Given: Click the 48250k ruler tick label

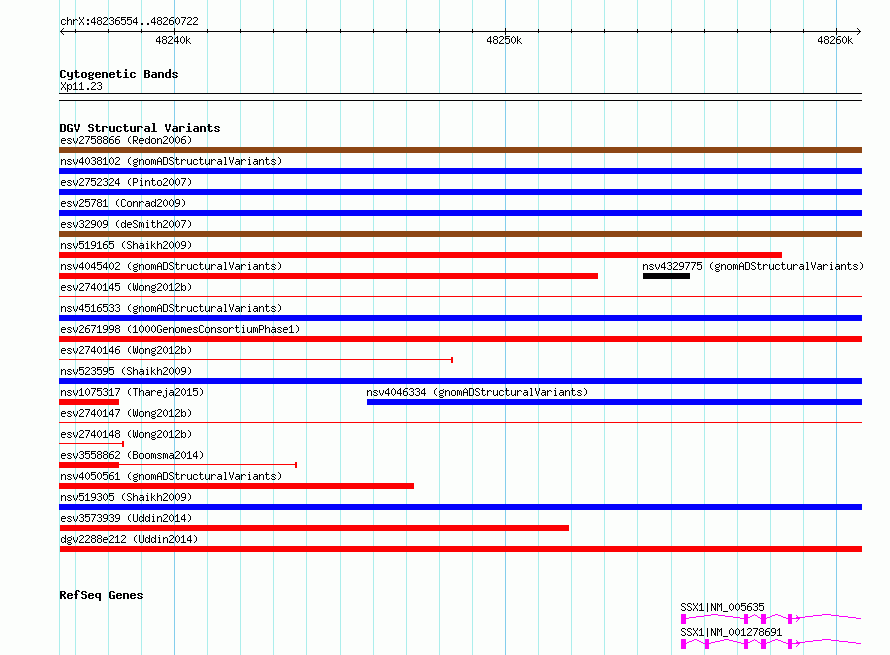Looking at the screenshot, I should [504, 40].
